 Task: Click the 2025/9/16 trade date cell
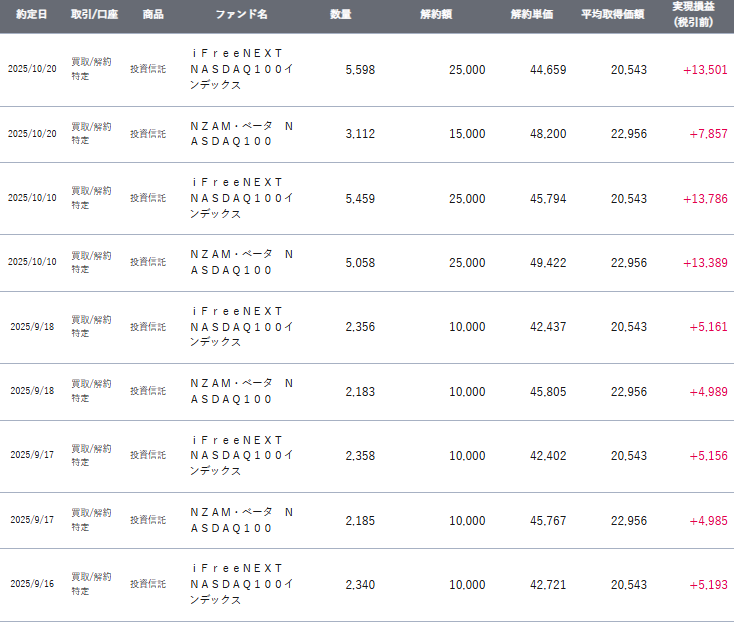pyautogui.click(x=33, y=584)
